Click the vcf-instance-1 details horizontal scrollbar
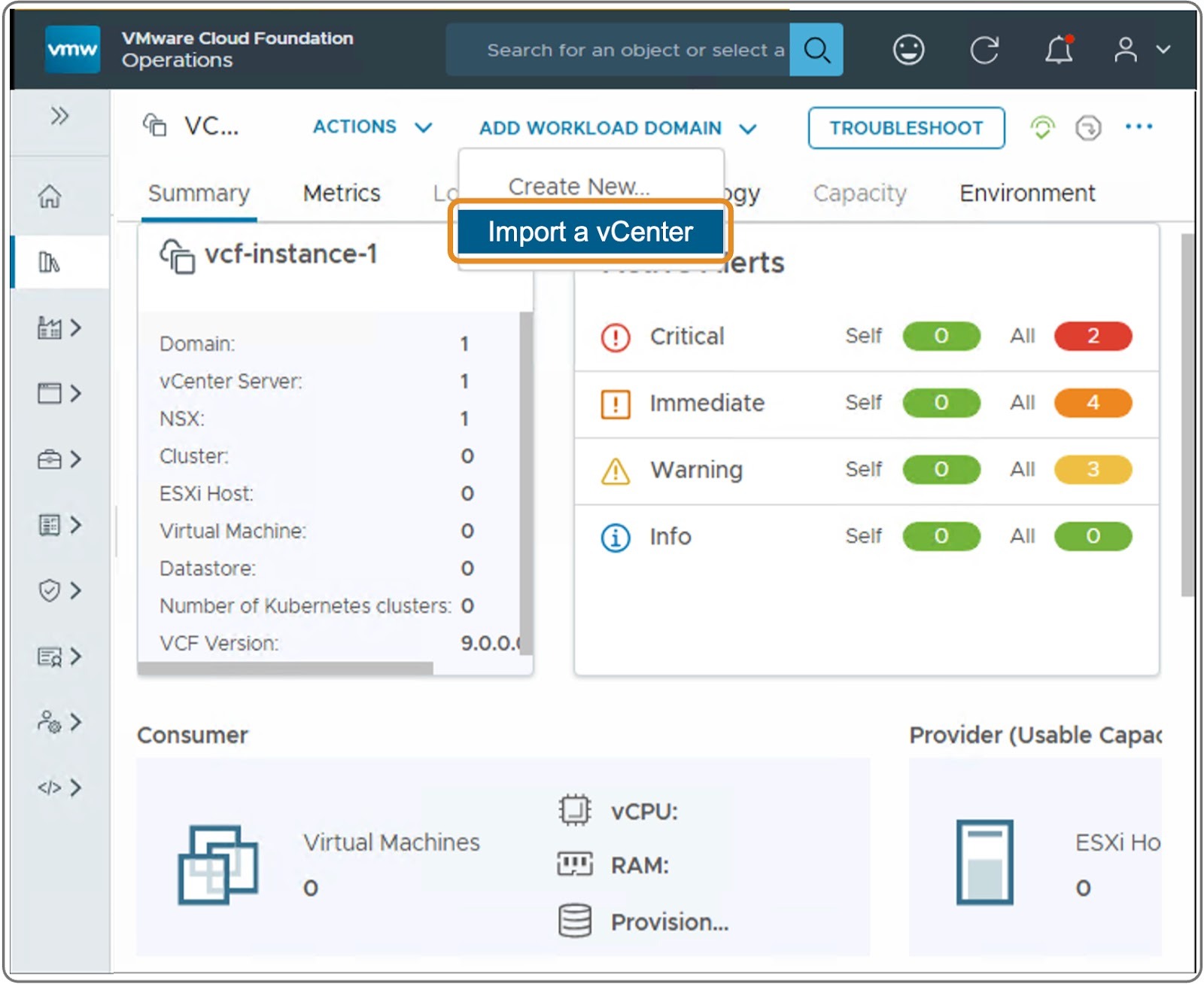 286,668
